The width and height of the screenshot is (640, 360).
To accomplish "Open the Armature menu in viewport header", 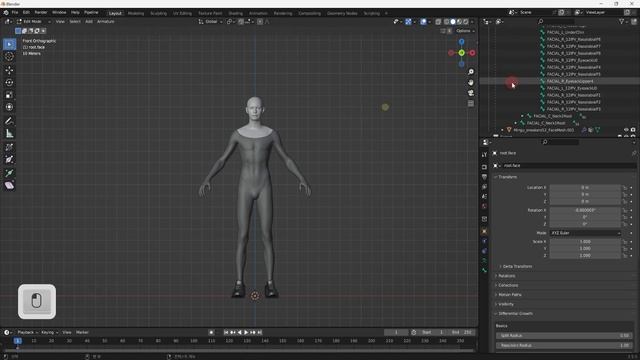I will pyautogui.click(x=105, y=22).
